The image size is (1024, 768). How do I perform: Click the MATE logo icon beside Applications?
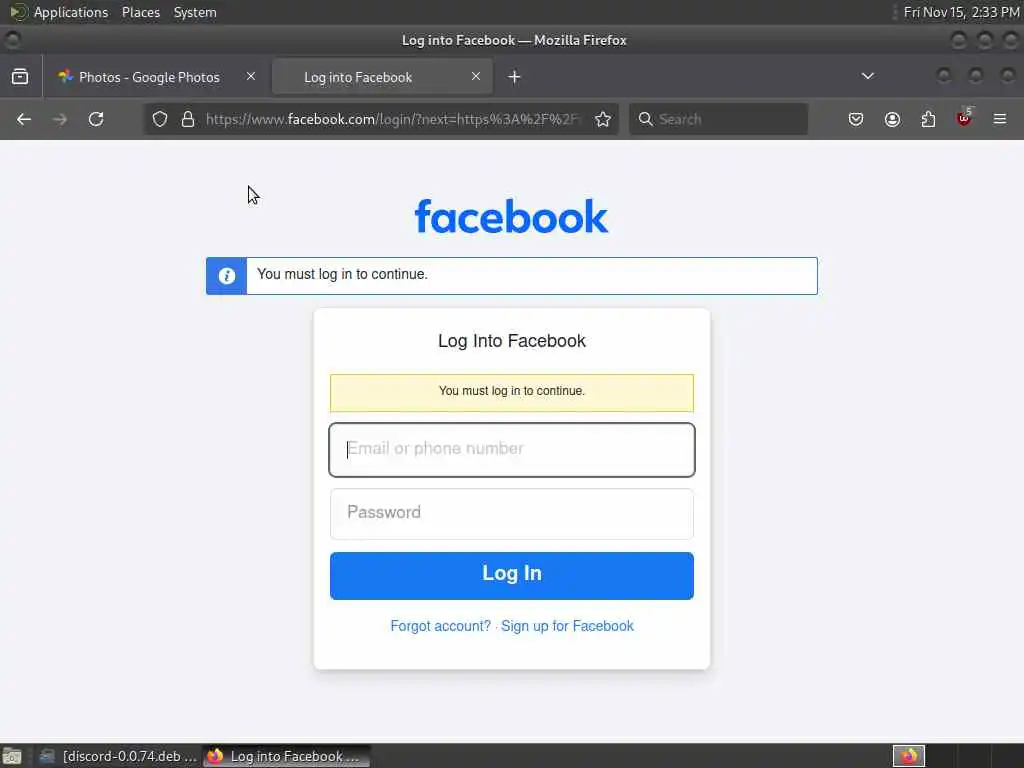point(18,12)
